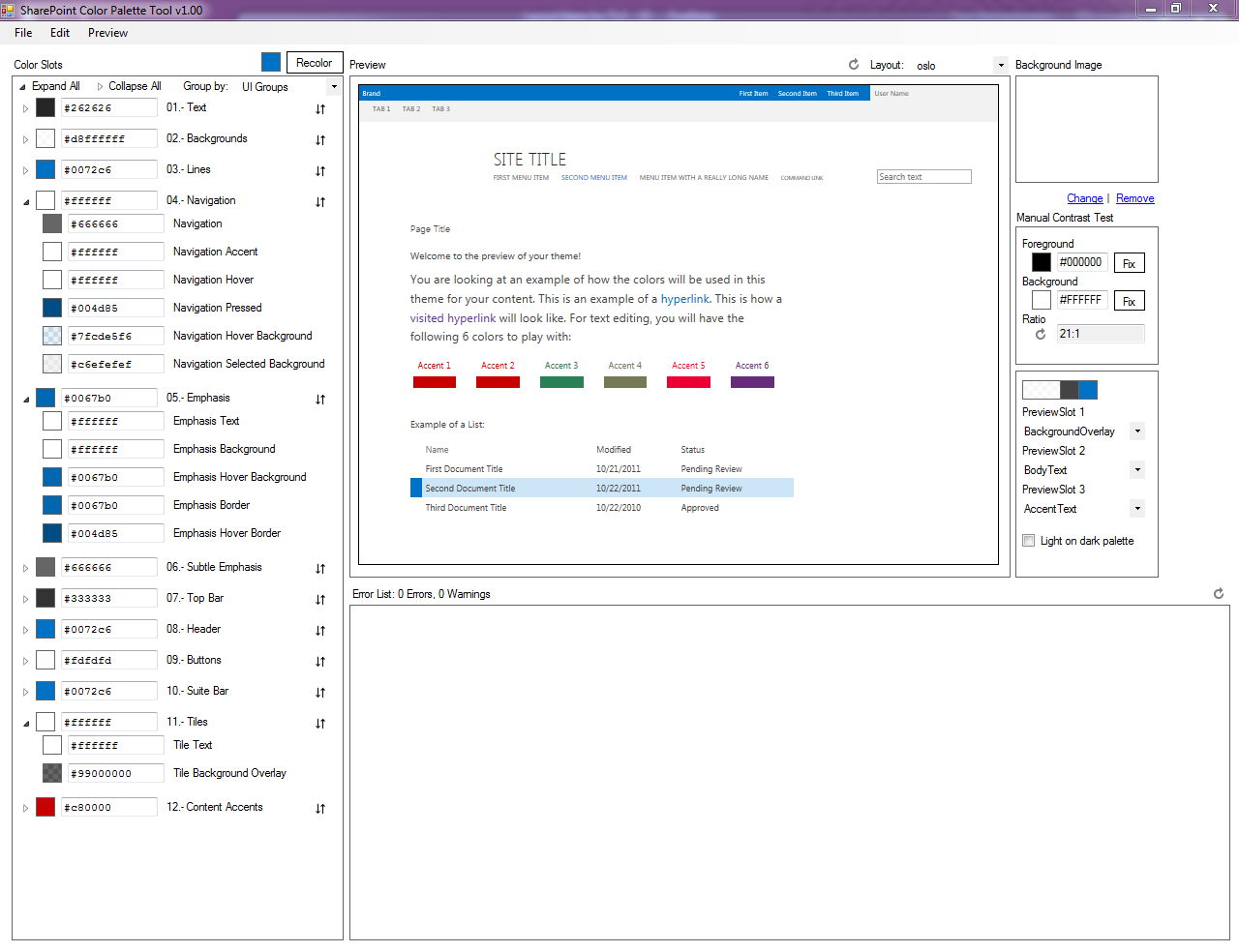Screen dimensions: 1239x952
Task: Refresh the theme preview
Action: [854, 65]
